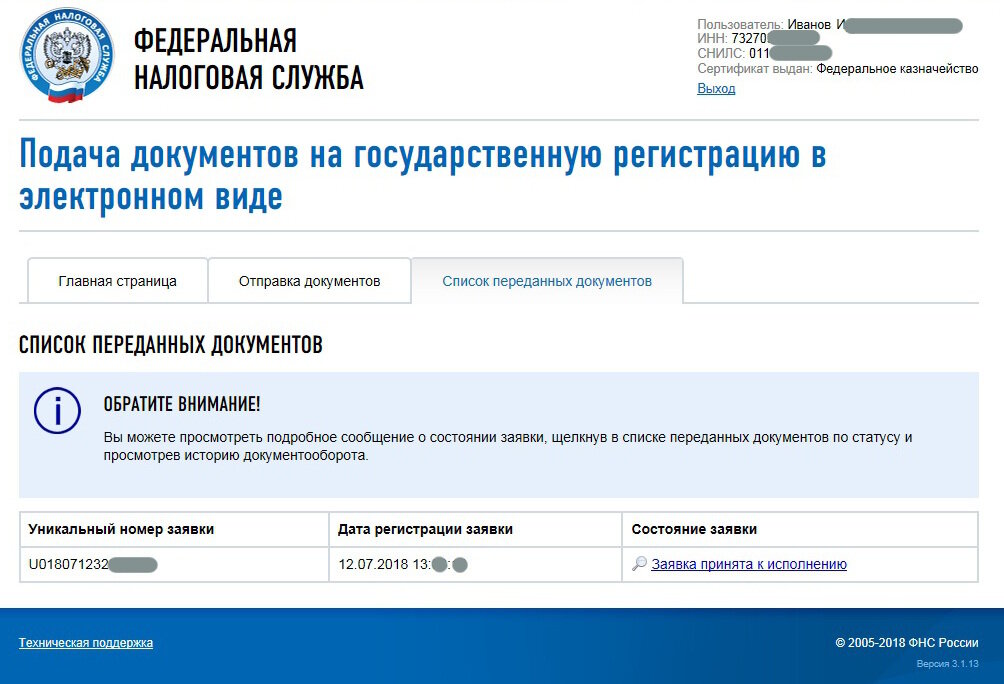Click ФЕДЕРАЛЬНАЯ НАЛОГОВАЯ СЛУЖБА header title
This screenshot has height=684, width=1004.
point(248,59)
